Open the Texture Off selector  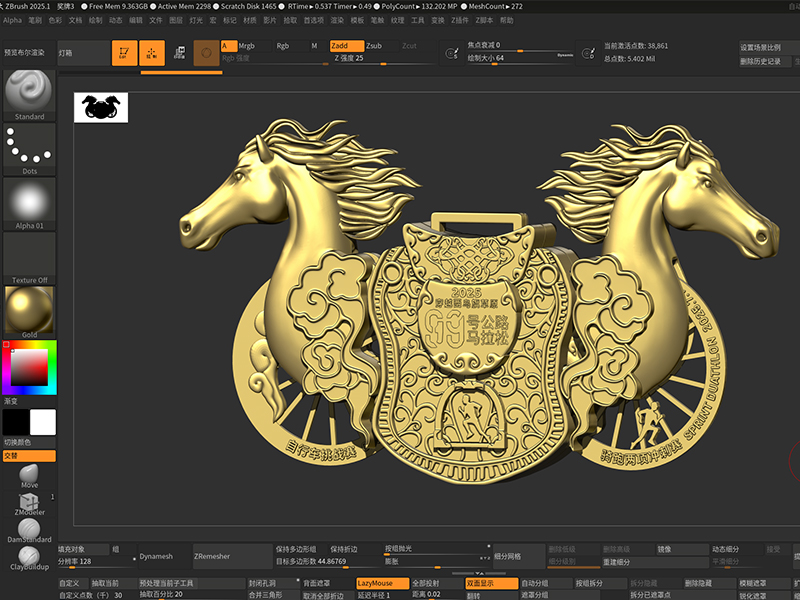click(x=29, y=259)
